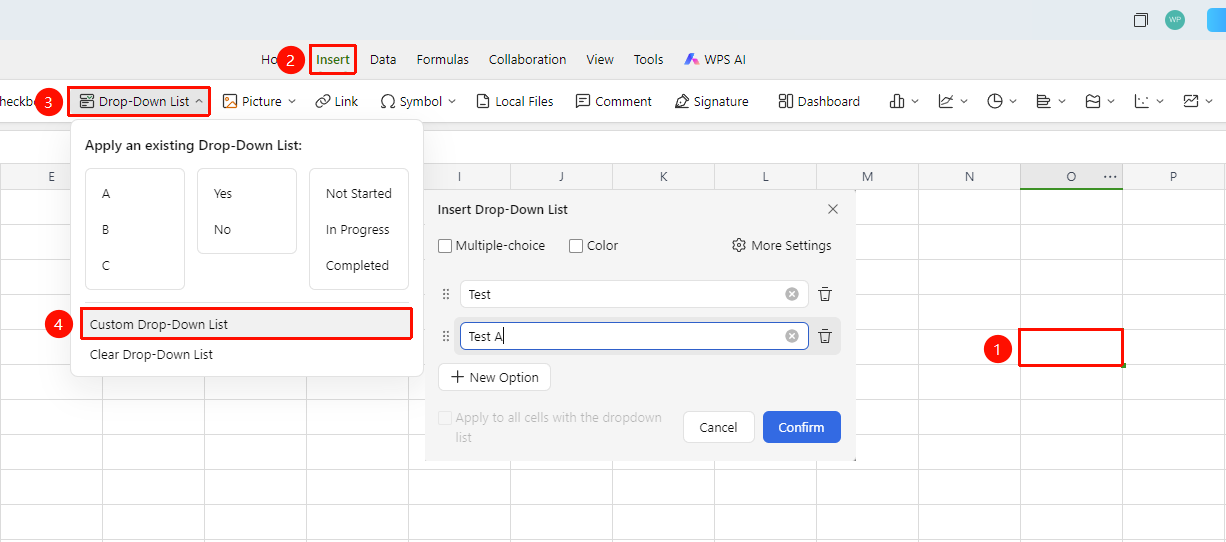1226x542 pixels.
Task: Switch to the Tools tab
Action: tap(649, 60)
